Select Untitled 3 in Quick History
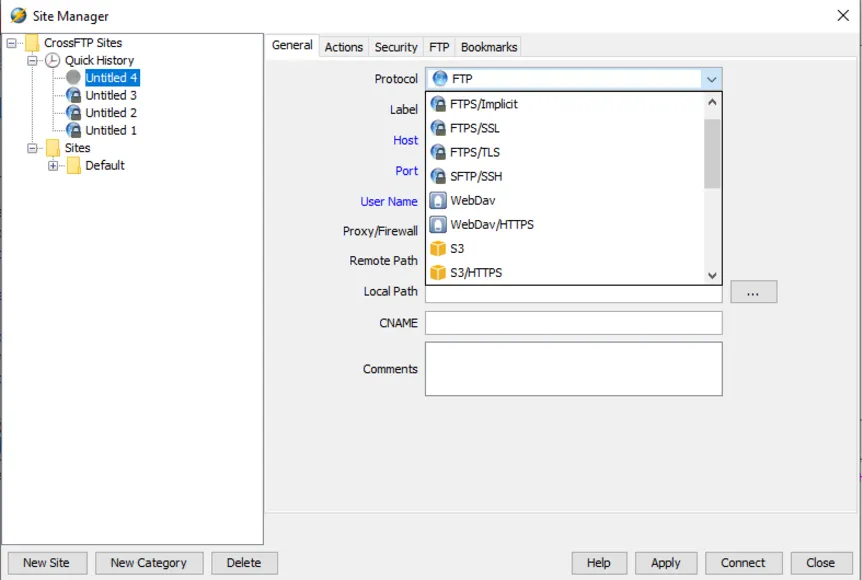The height and width of the screenshot is (580, 862). pos(111,95)
